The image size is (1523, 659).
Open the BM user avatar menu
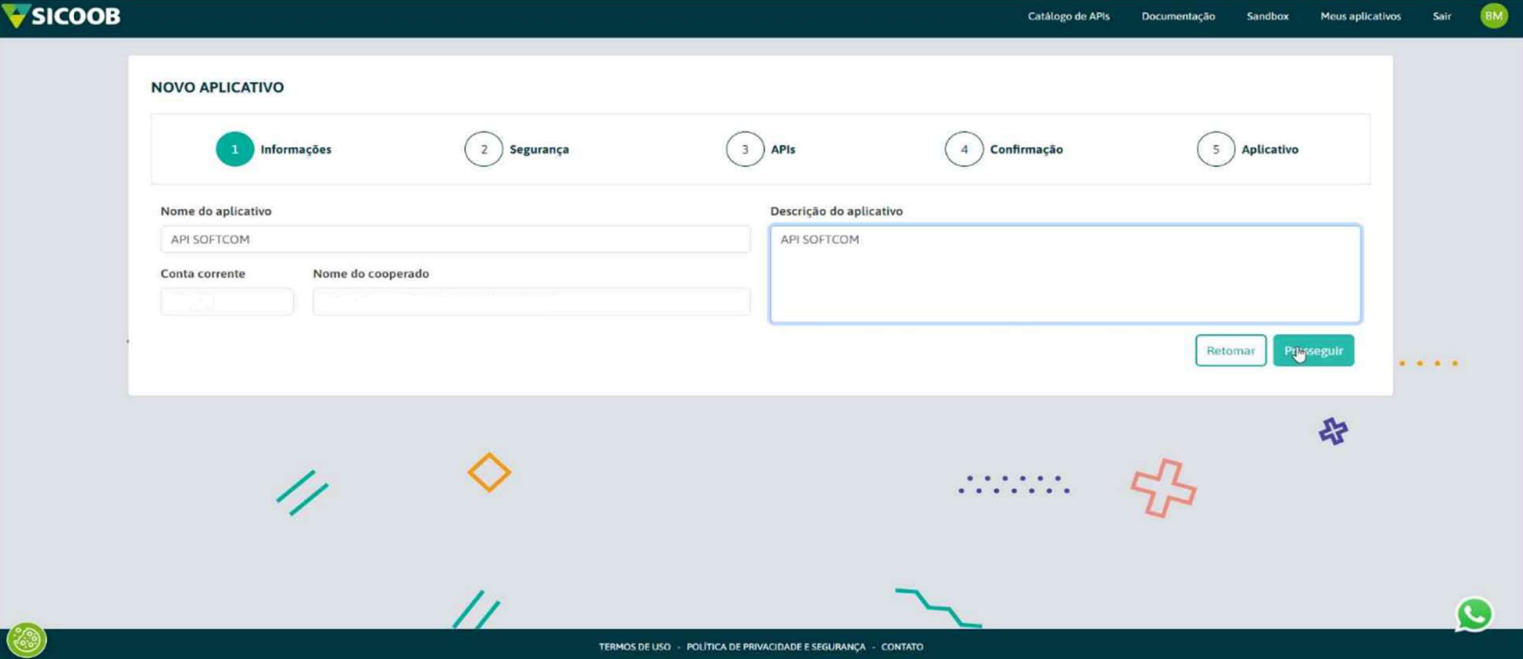pyautogui.click(x=1493, y=16)
